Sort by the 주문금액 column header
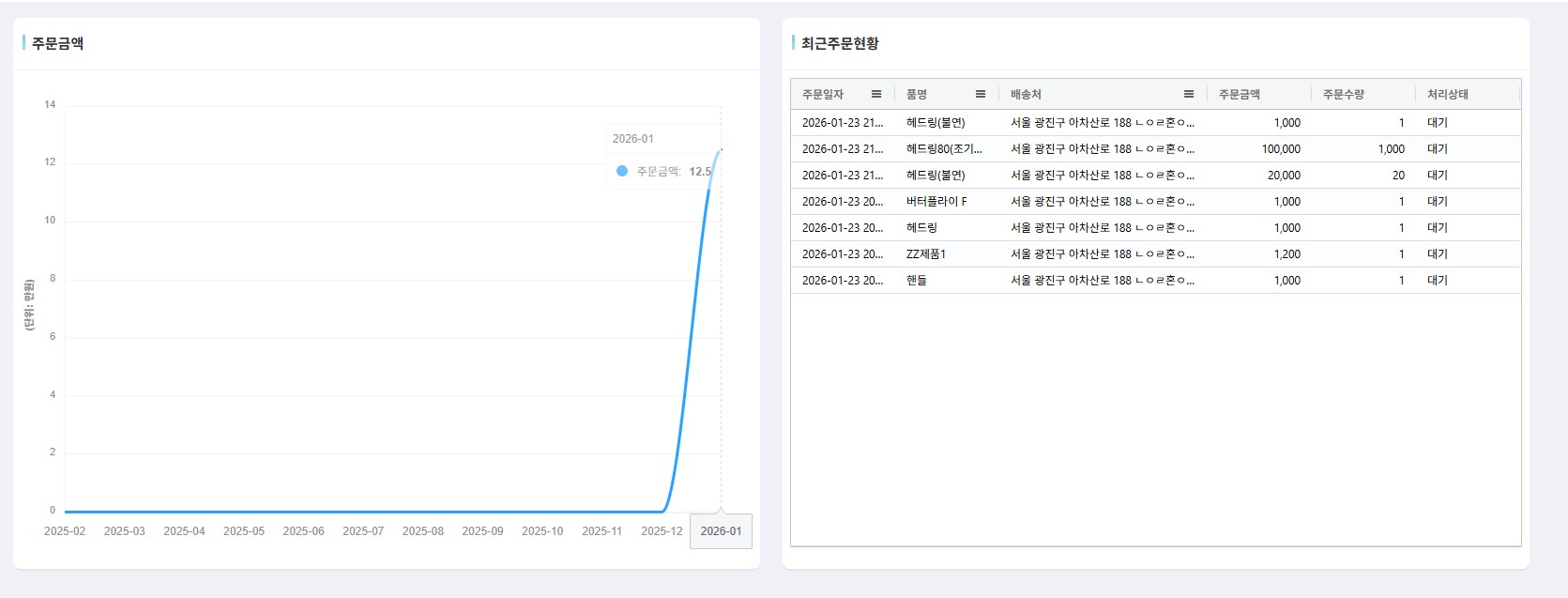The width and height of the screenshot is (1568, 598). point(1239,94)
